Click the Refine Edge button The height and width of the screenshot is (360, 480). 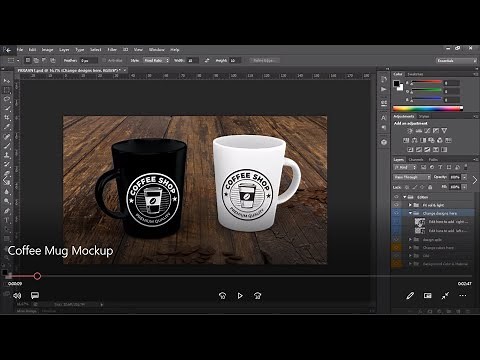[x=264, y=60]
